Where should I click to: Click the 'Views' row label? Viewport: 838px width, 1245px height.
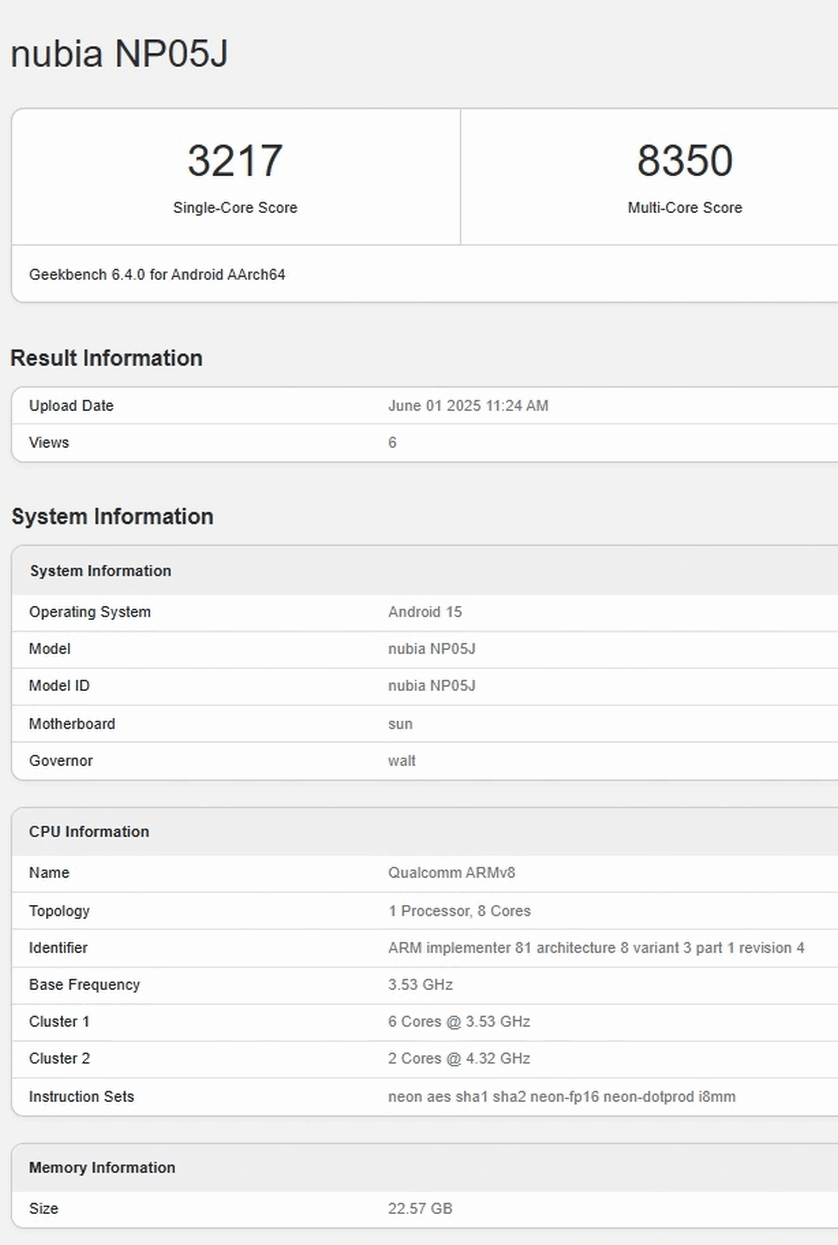(49, 443)
